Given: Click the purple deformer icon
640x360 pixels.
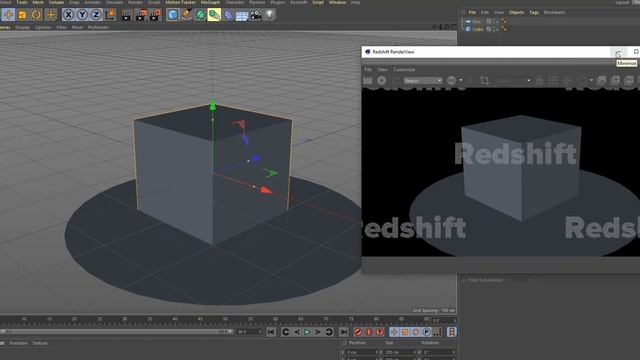Looking at the screenshot, I should tap(228, 15).
